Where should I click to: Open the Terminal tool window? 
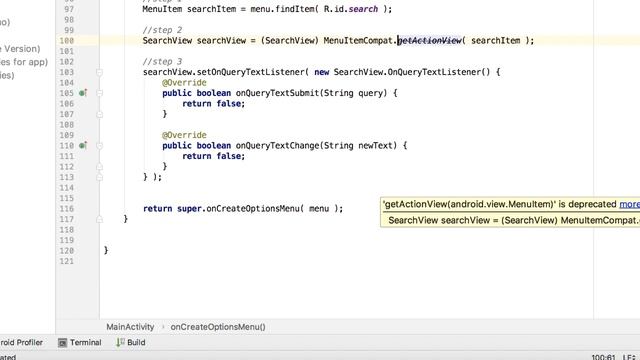[80, 342]
